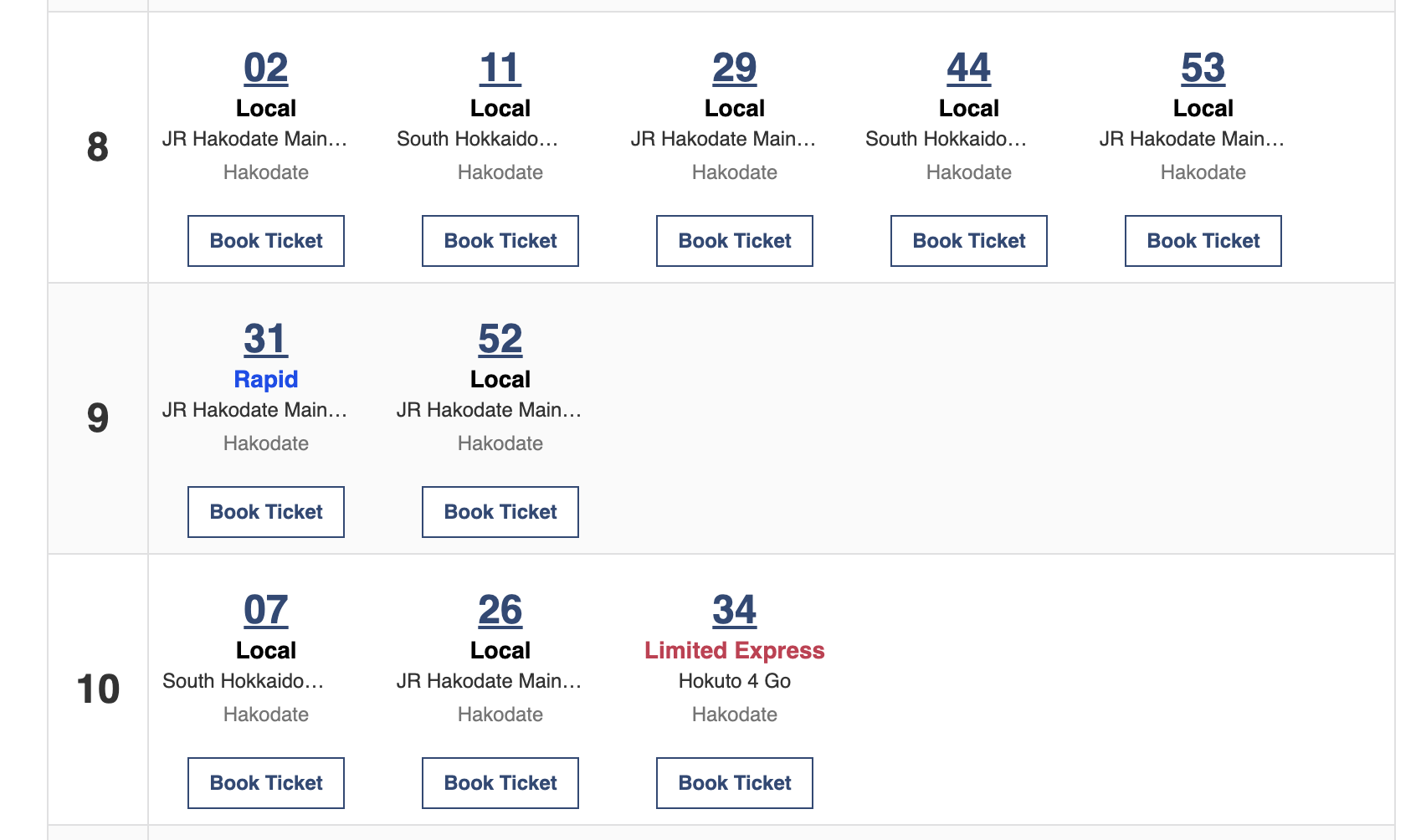The height and width of the screenshot is (840, 1421).
Task: Book Ticket for the 8:02 train
Action: (266, 241)
